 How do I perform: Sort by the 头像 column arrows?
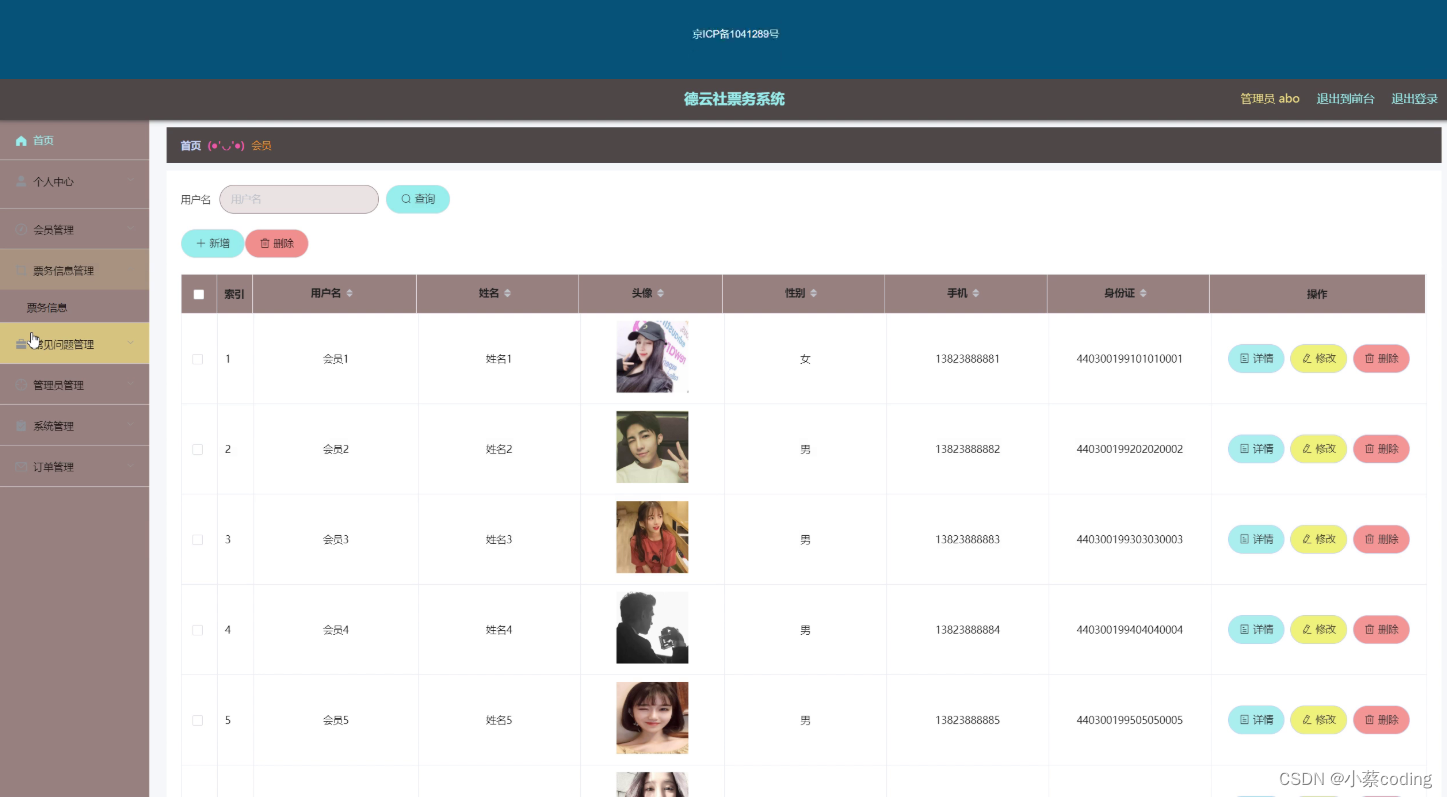(660, 293)
